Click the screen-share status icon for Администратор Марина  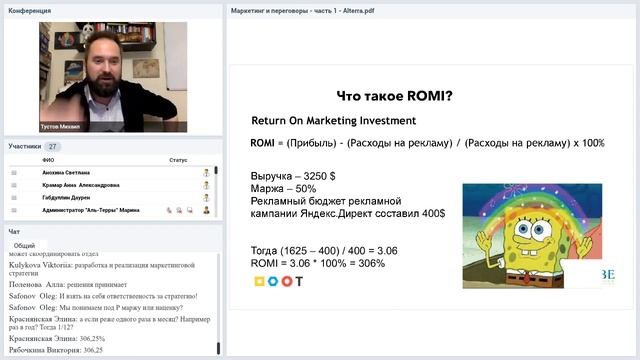190,210
